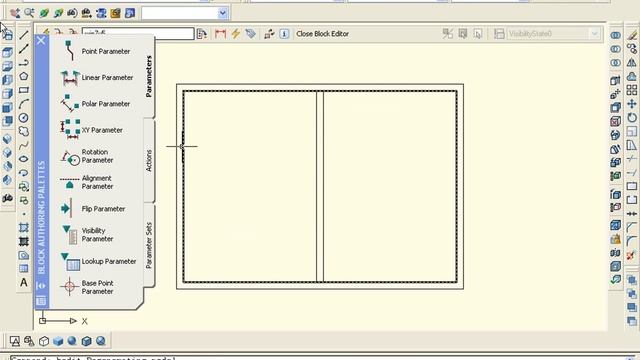The height and width of the screenshot is (360, 640).
Task: Switch to the Actions palette tab
Action: coord(149,160)
